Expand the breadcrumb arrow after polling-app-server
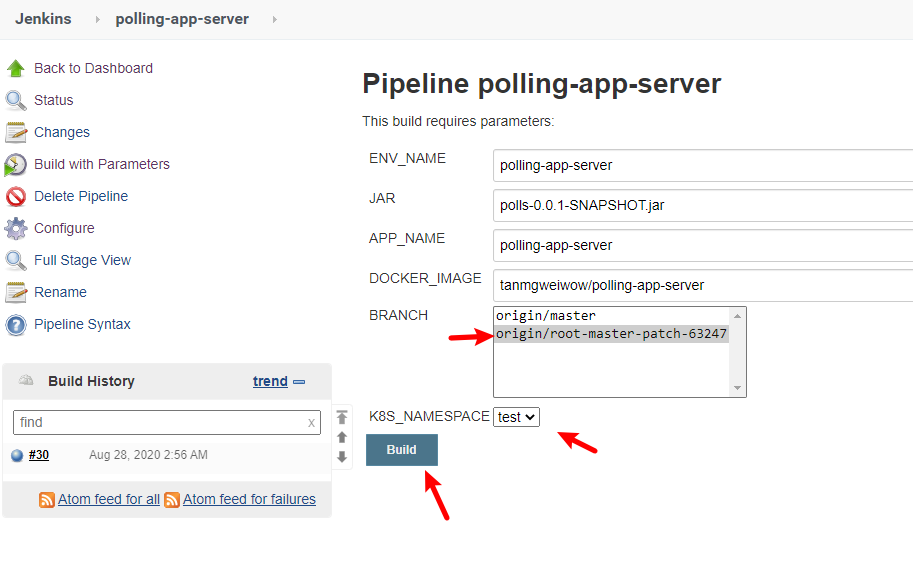The width and height of the screenshot is (913, 576). point(274,19)
